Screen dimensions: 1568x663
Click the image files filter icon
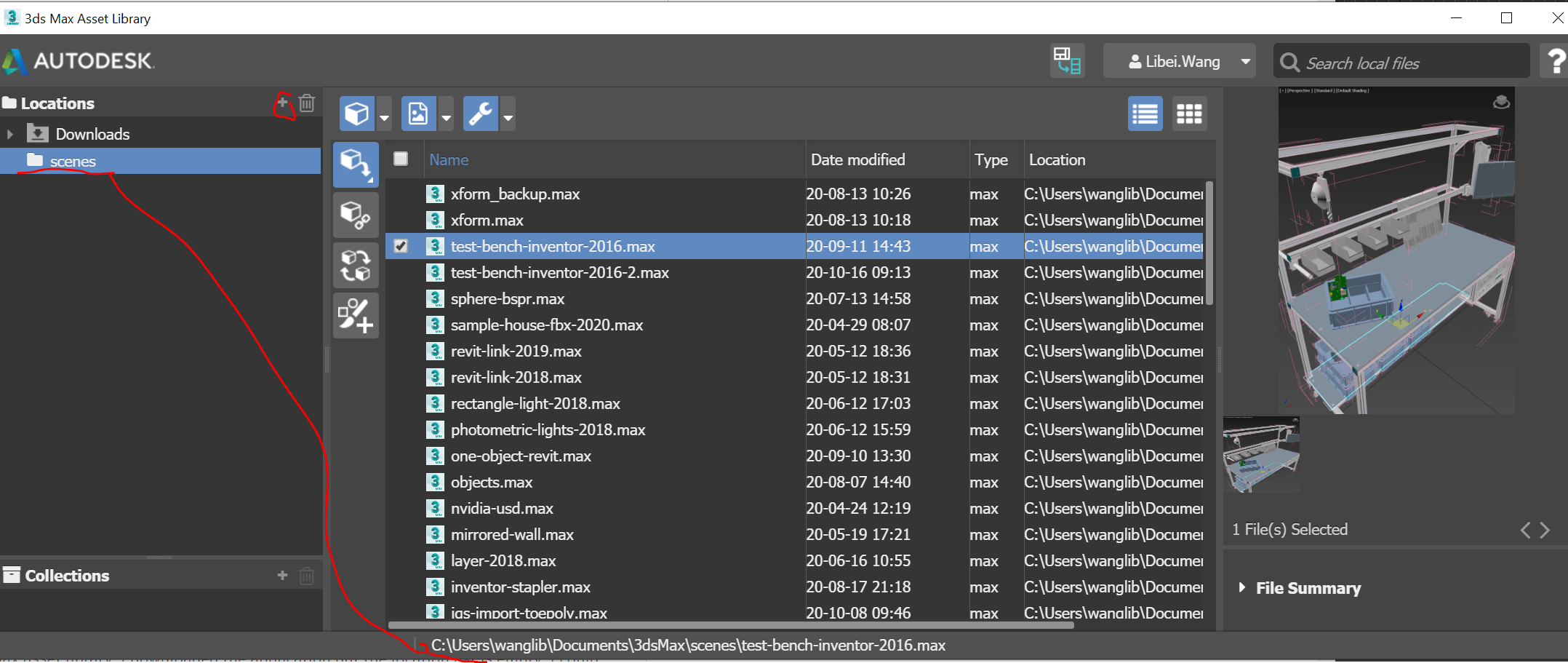pyautogui.click(x=418, y=114)
